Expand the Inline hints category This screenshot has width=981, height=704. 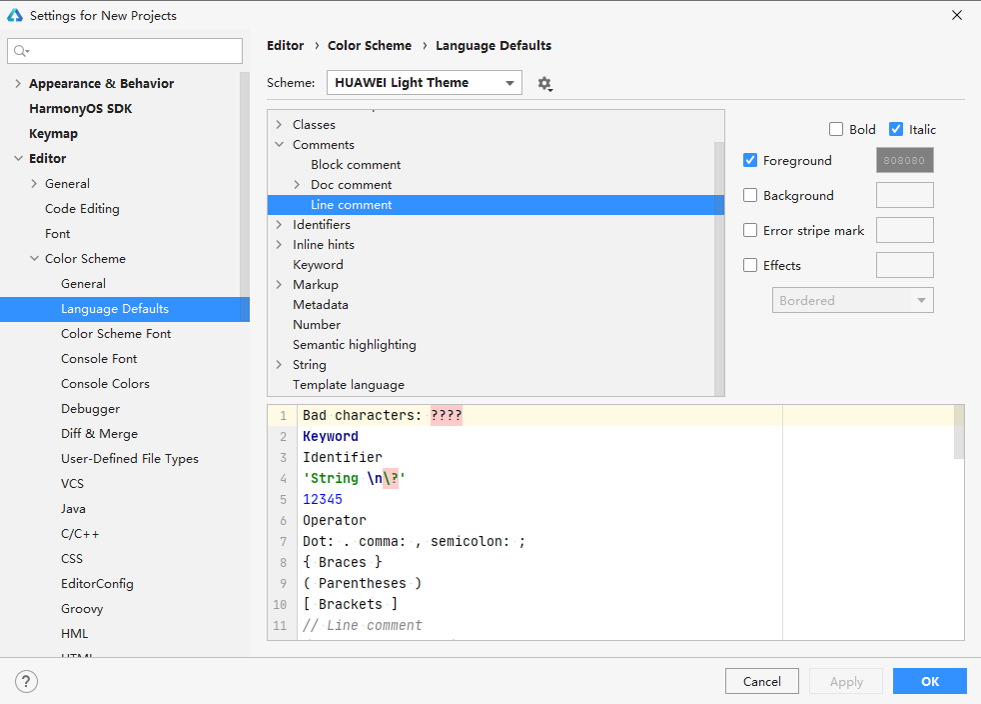click(279, 245)
